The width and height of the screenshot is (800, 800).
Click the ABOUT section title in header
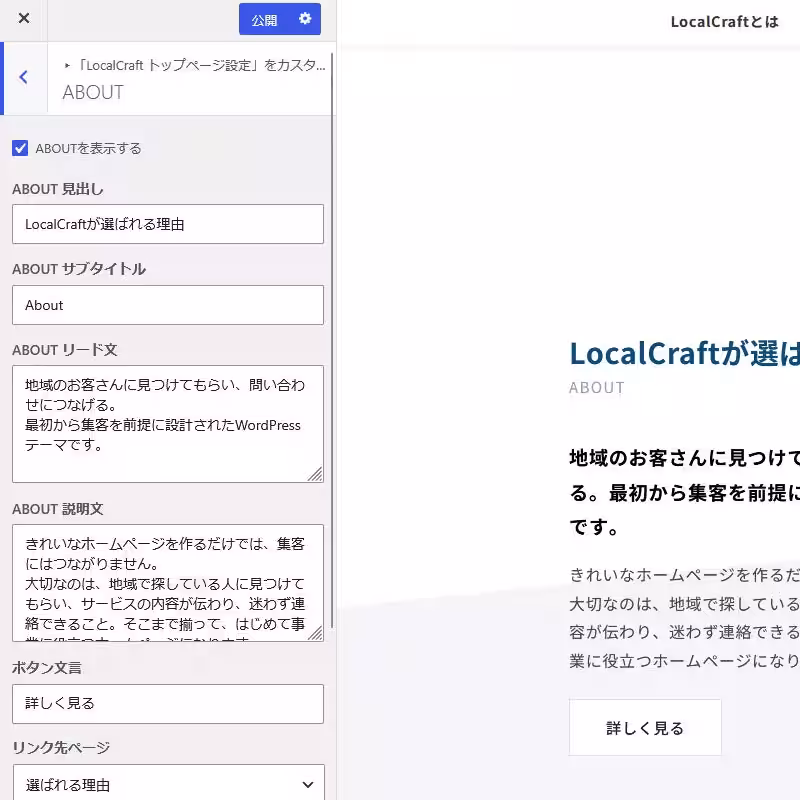click(x=93, y=93)
